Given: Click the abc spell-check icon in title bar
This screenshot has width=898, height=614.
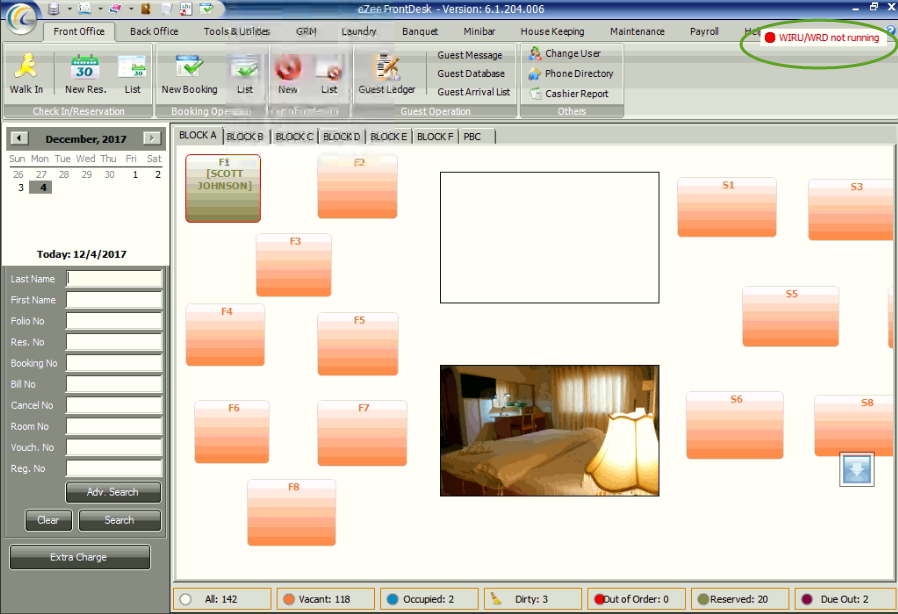Looking at the screenshot, I should tap(186, 9).
